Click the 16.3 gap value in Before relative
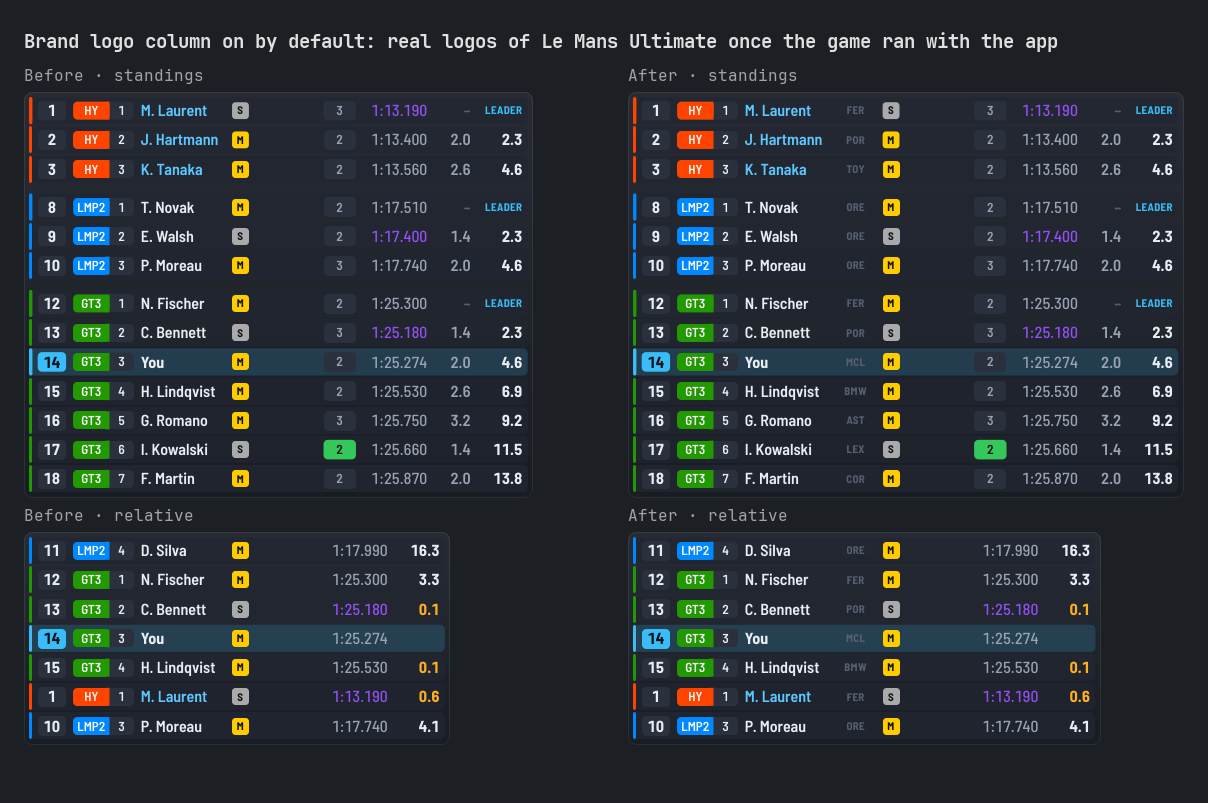The image size is (1208, 803). [x=425, y=551]
